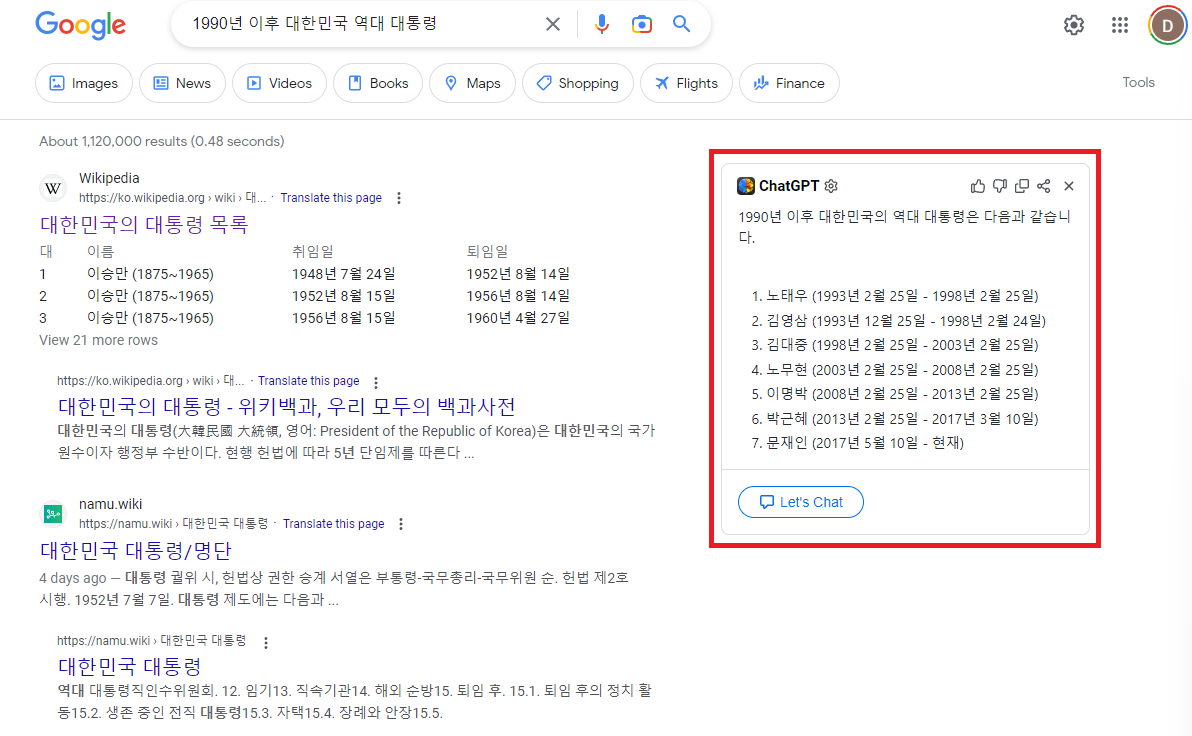Screen dimensions: 1192x736
Task: Click the ChatGPT logo icon
Action: [x=746, y=186]
